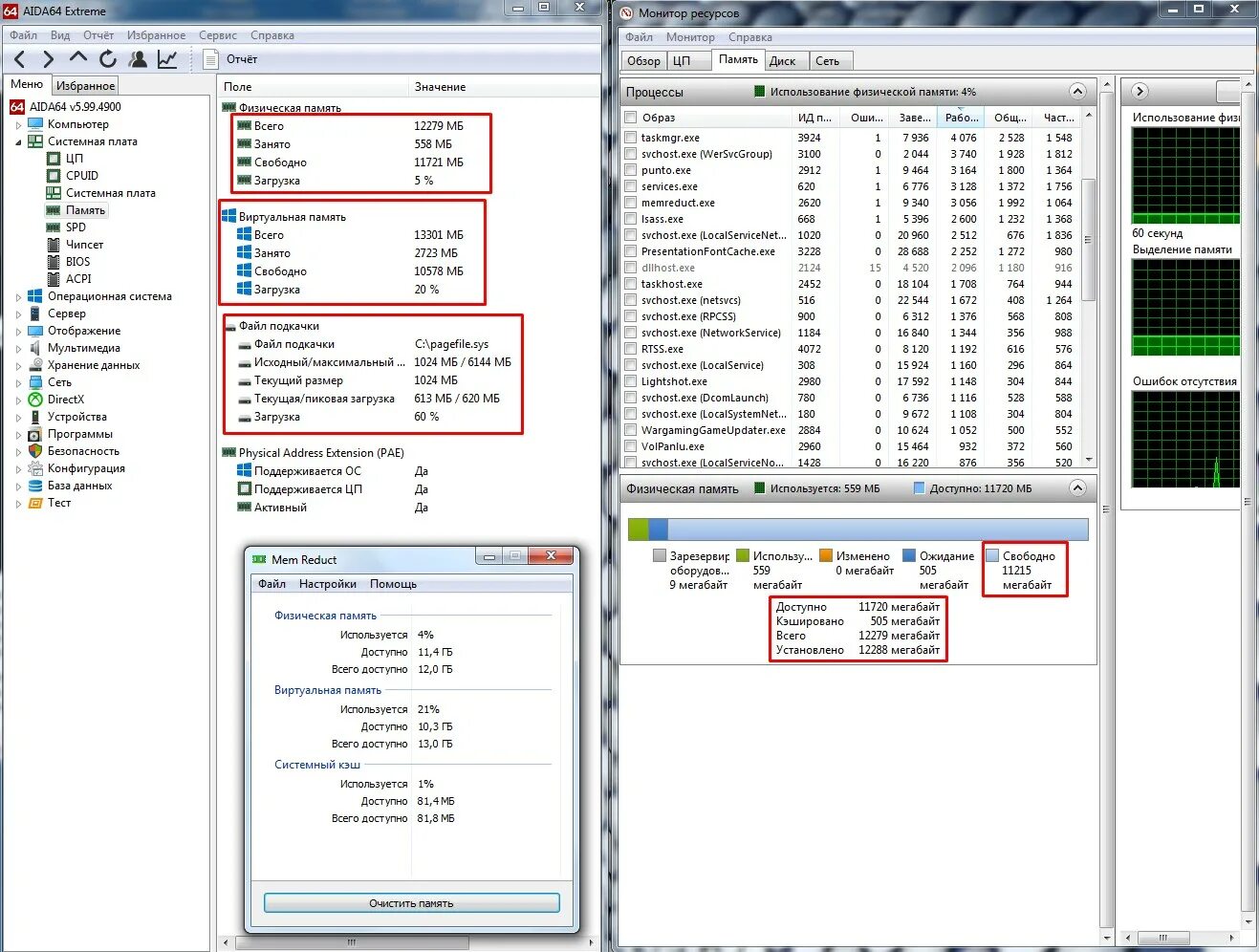Click the Изменено orange legend swatch
1259x952 pixels.
tap(826, 555)
